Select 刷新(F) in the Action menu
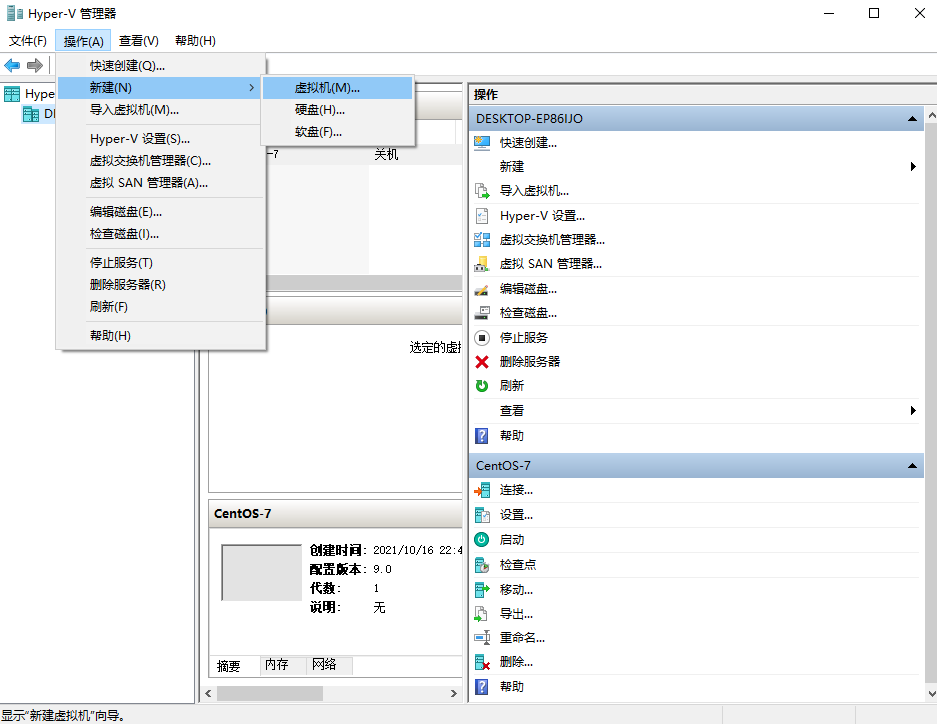 click(160, 306)
